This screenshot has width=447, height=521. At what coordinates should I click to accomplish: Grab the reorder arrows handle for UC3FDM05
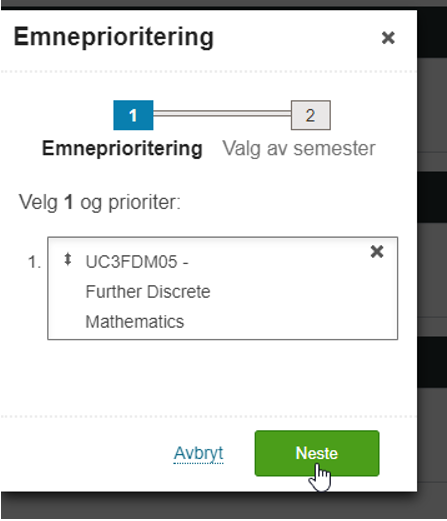coord(68,260)
